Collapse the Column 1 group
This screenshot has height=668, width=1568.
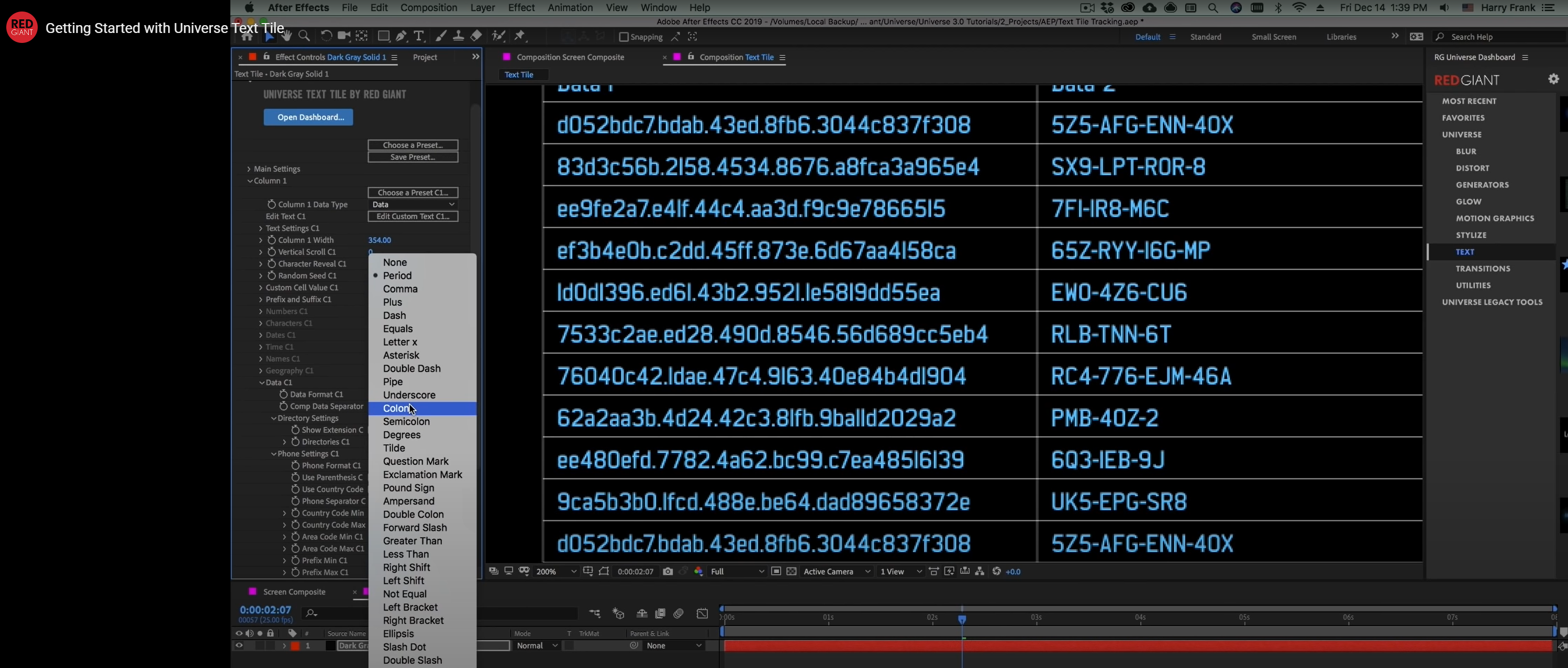[x=250, y=181]
